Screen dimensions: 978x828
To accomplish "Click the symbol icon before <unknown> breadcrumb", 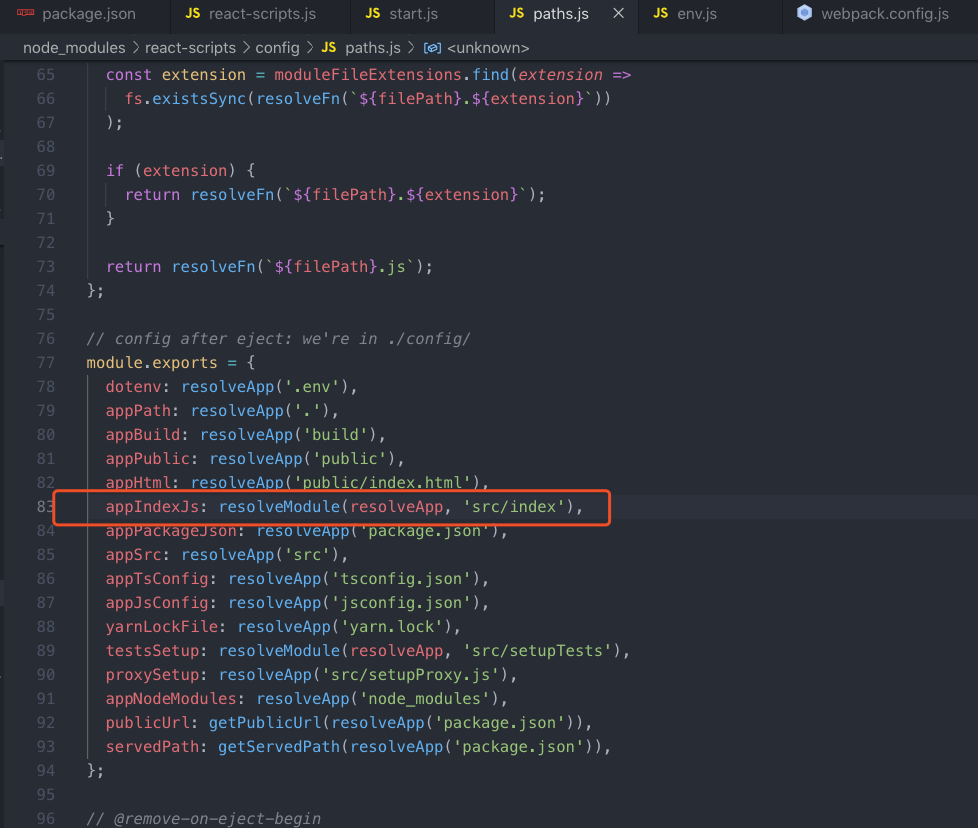I will [432, 48].
